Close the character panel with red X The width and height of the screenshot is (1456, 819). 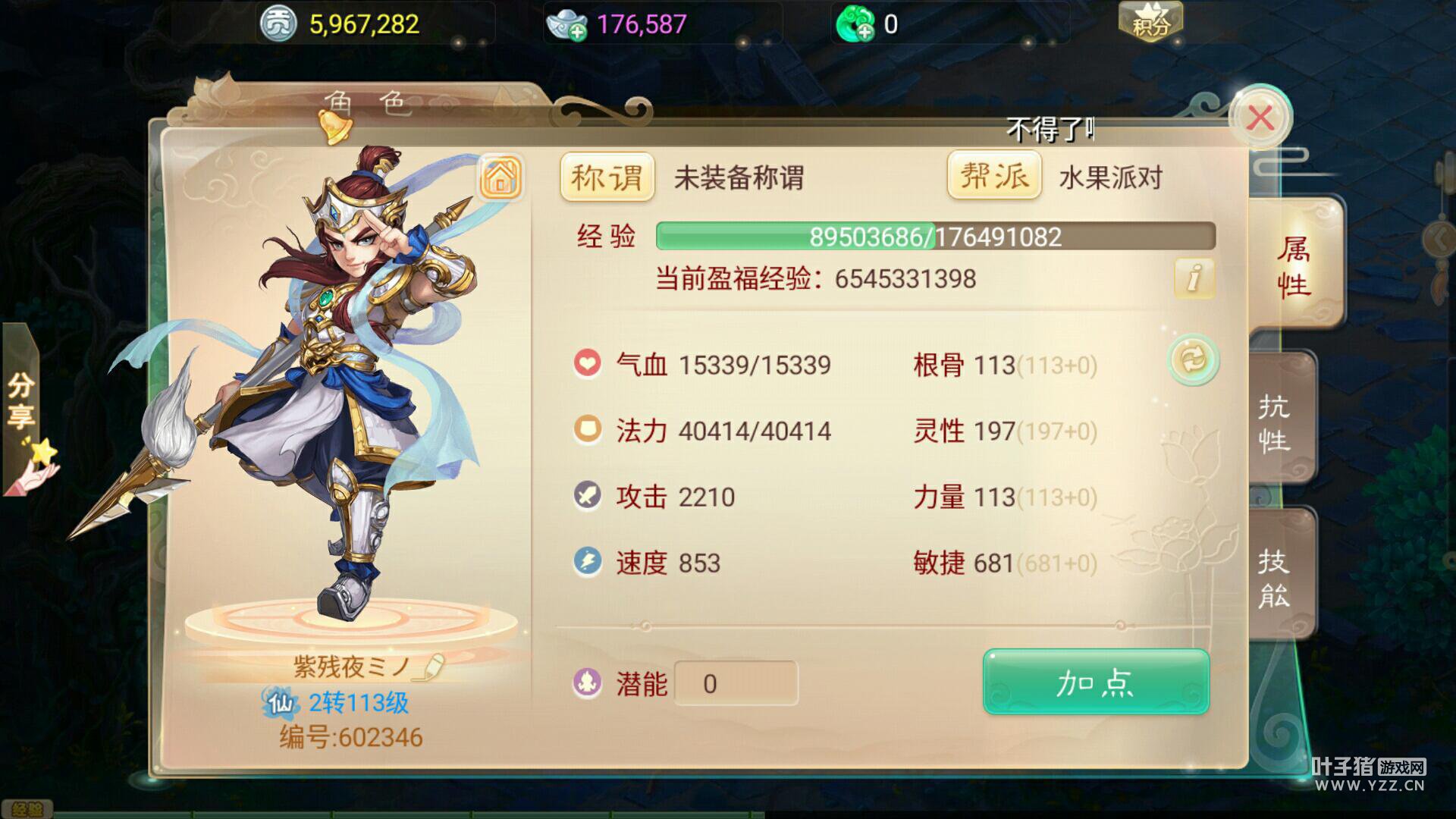(1260, 118)
